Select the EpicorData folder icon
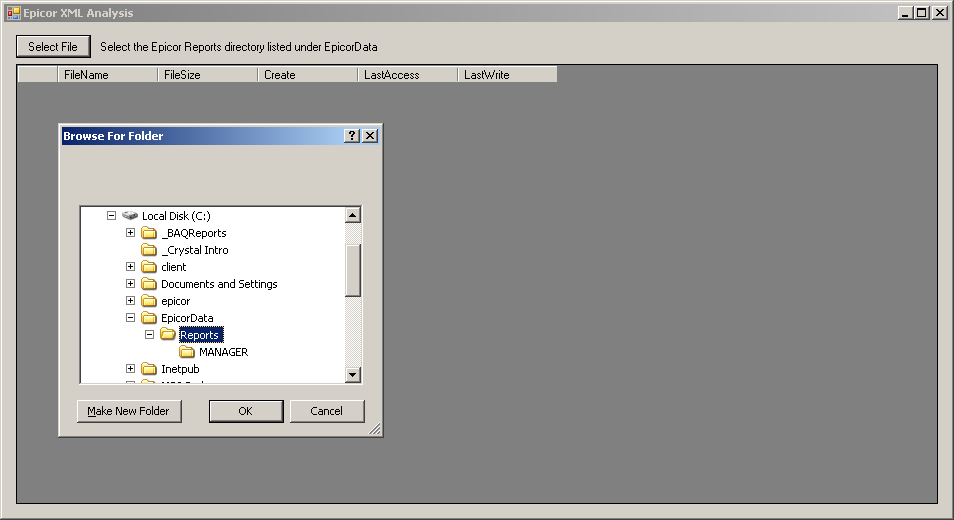The height and width of the screenshot is (520, 954). tap(148, 318)
